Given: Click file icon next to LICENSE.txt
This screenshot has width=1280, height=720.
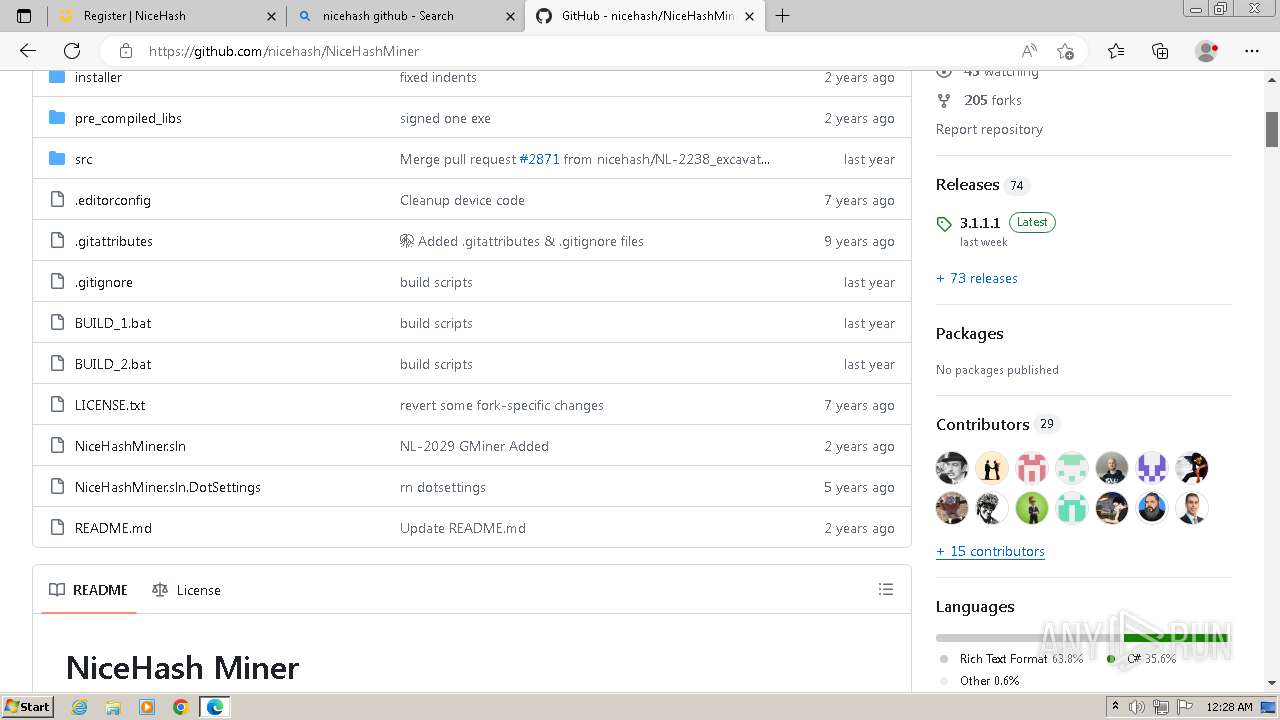Looking at the screenshot, I should point(57,405).
